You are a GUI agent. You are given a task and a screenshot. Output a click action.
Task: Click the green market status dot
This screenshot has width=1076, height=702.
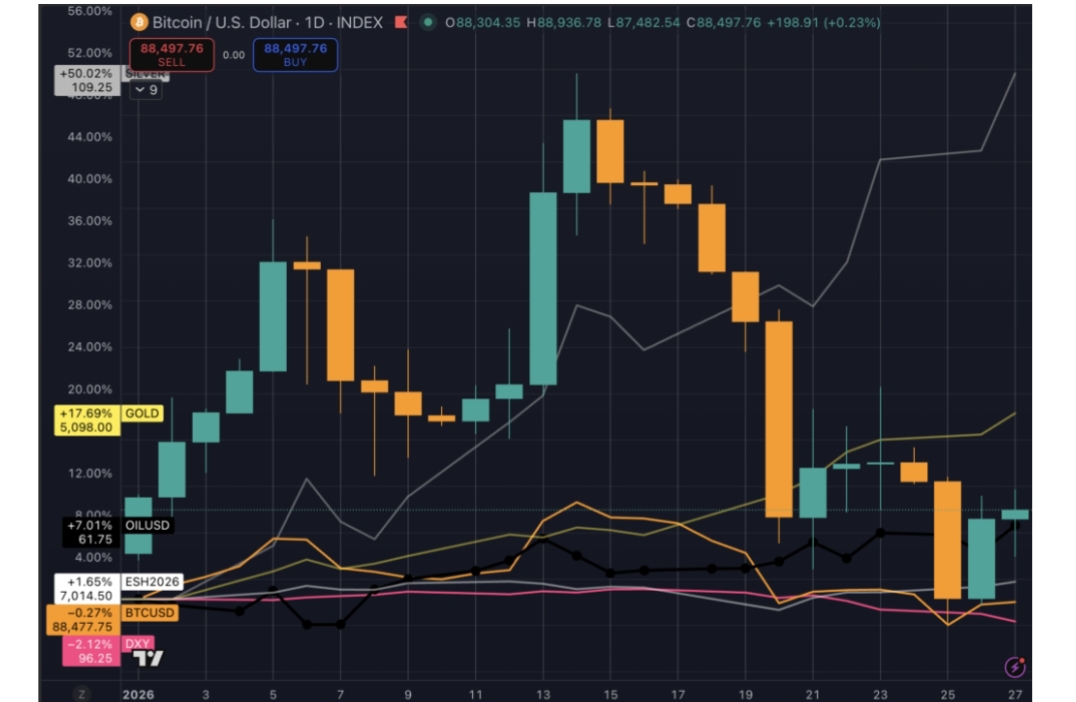[x=429, y=22]
